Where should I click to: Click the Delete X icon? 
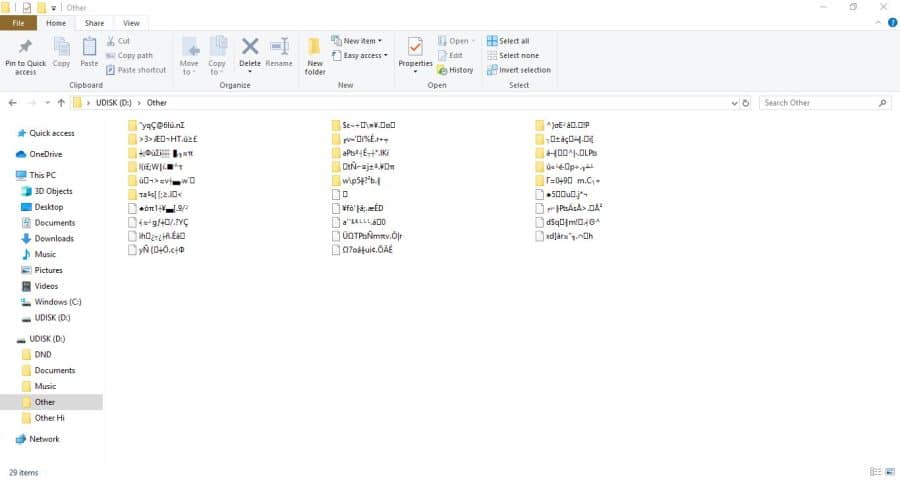pos(250,46)
